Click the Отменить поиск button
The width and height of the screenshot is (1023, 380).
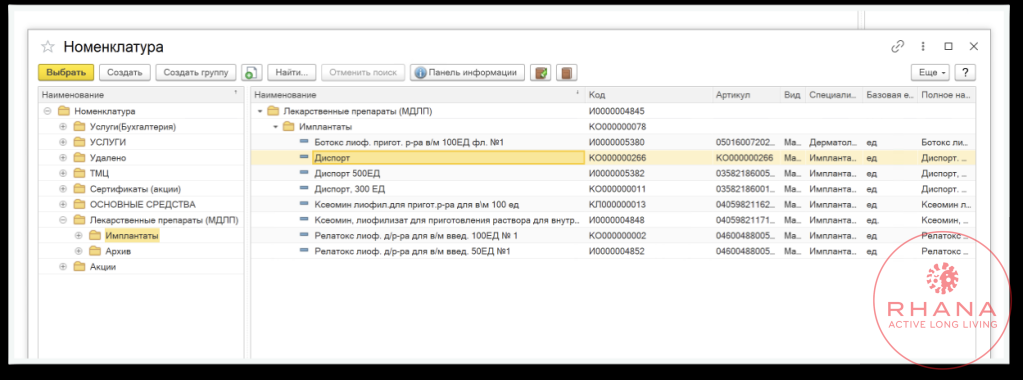[363, 72]
